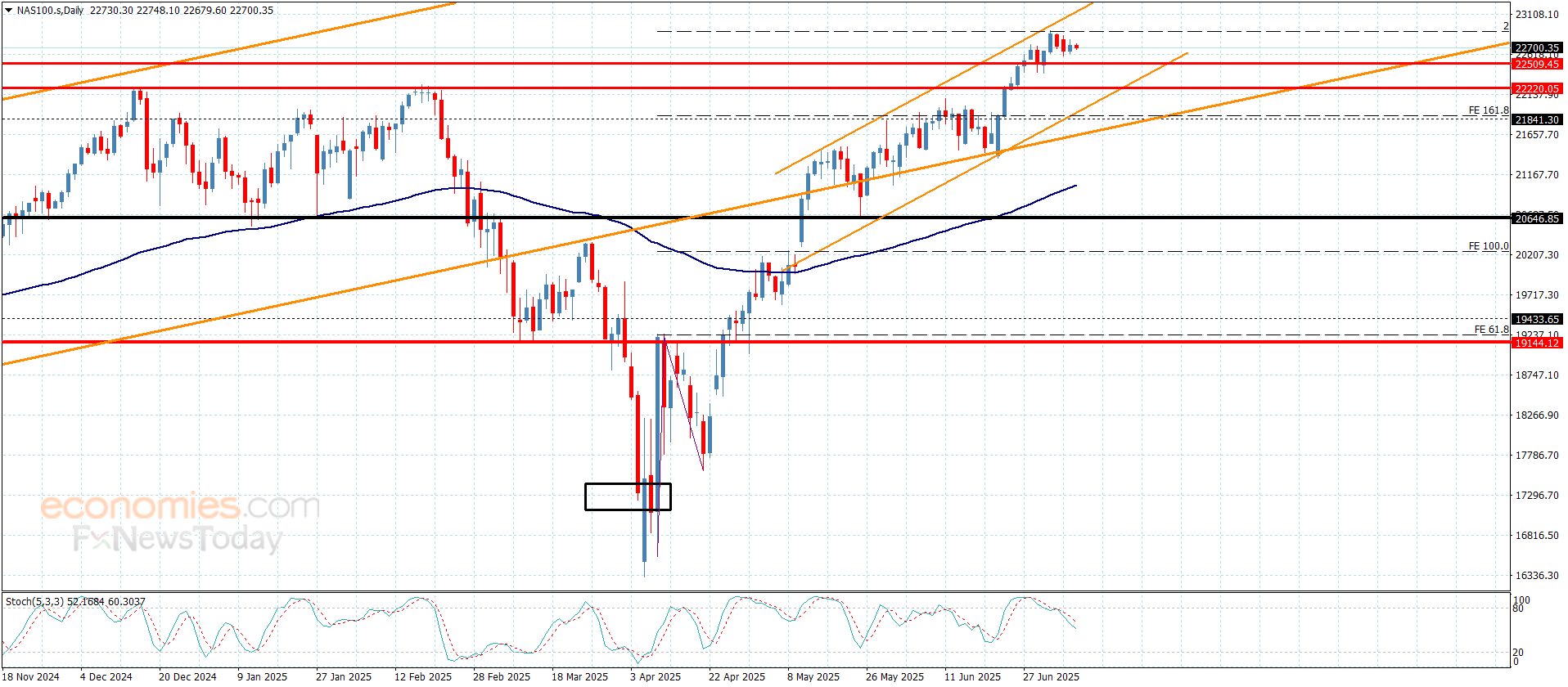Click the FE 100.0 Fibonacci label
Screen dimensions: 1568x687
[x=1489, y=246]
